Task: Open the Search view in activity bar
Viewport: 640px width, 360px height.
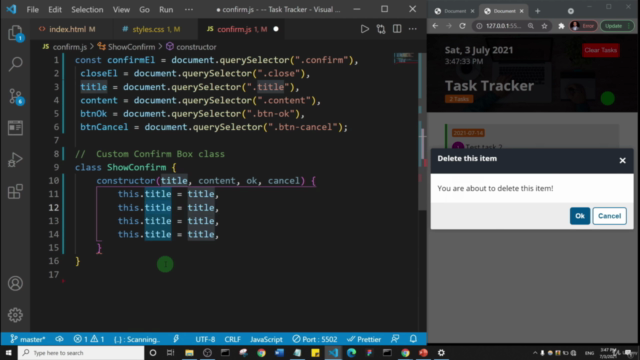Action: tap(15, 64)
